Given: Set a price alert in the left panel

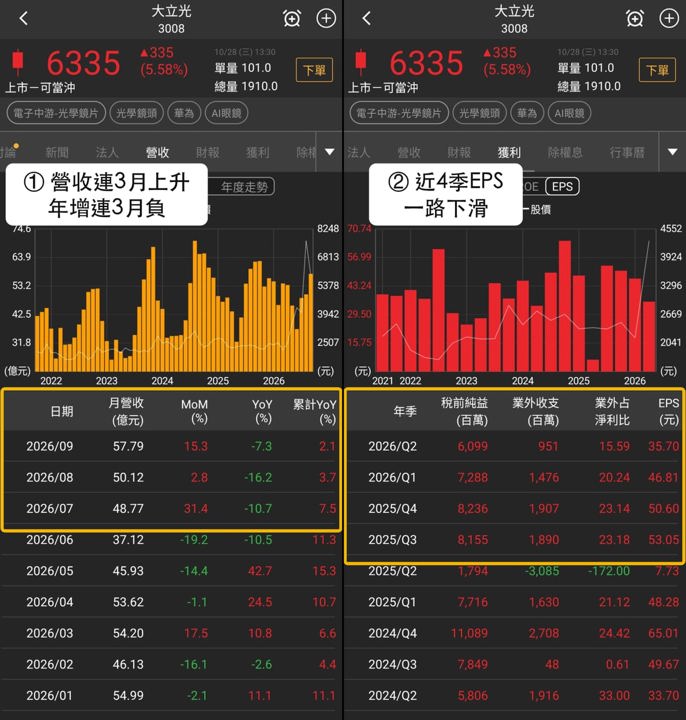Looking at the screenshot, I should [292, 19].
